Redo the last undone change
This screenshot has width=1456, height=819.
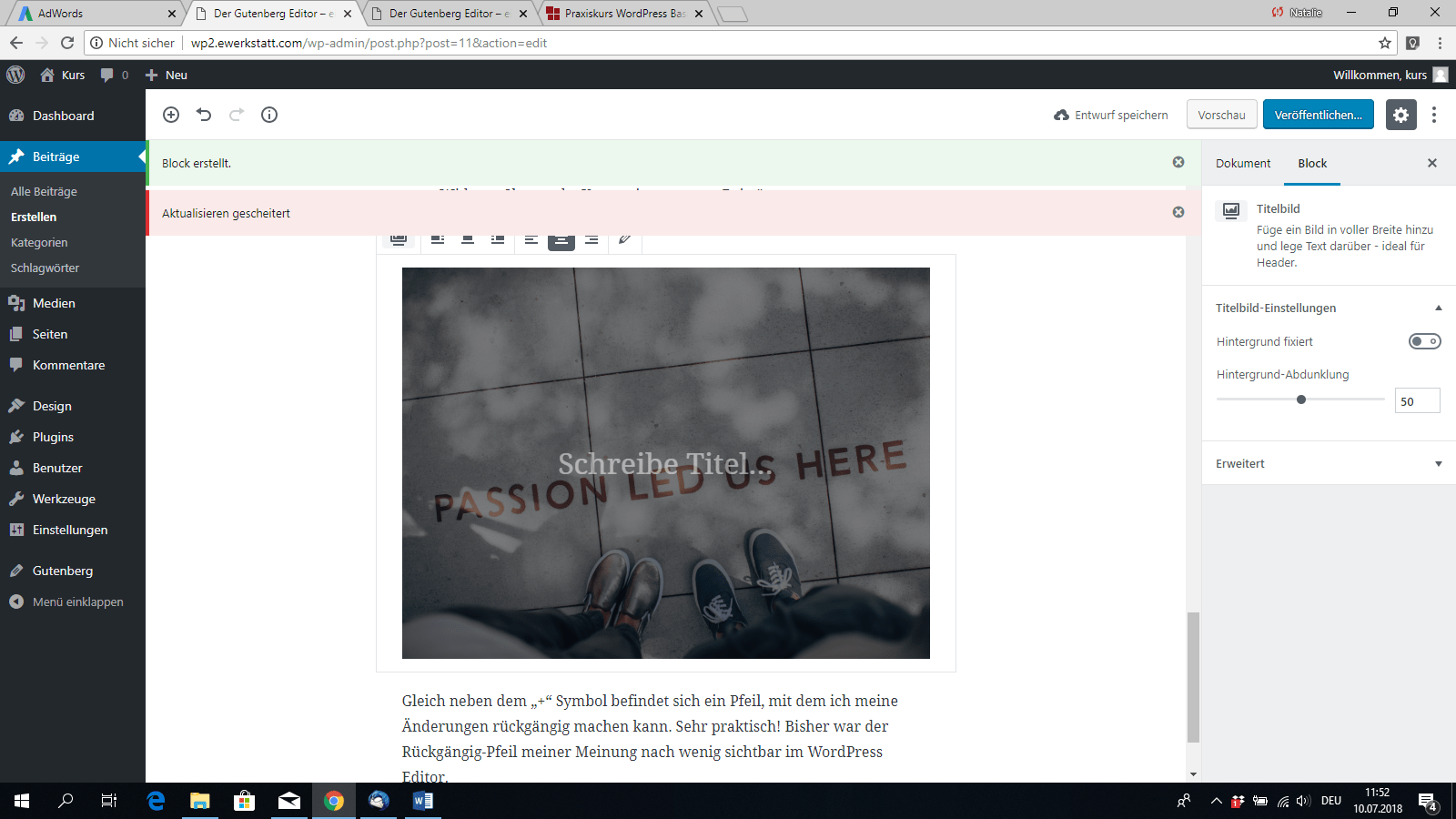coord(237,115)
